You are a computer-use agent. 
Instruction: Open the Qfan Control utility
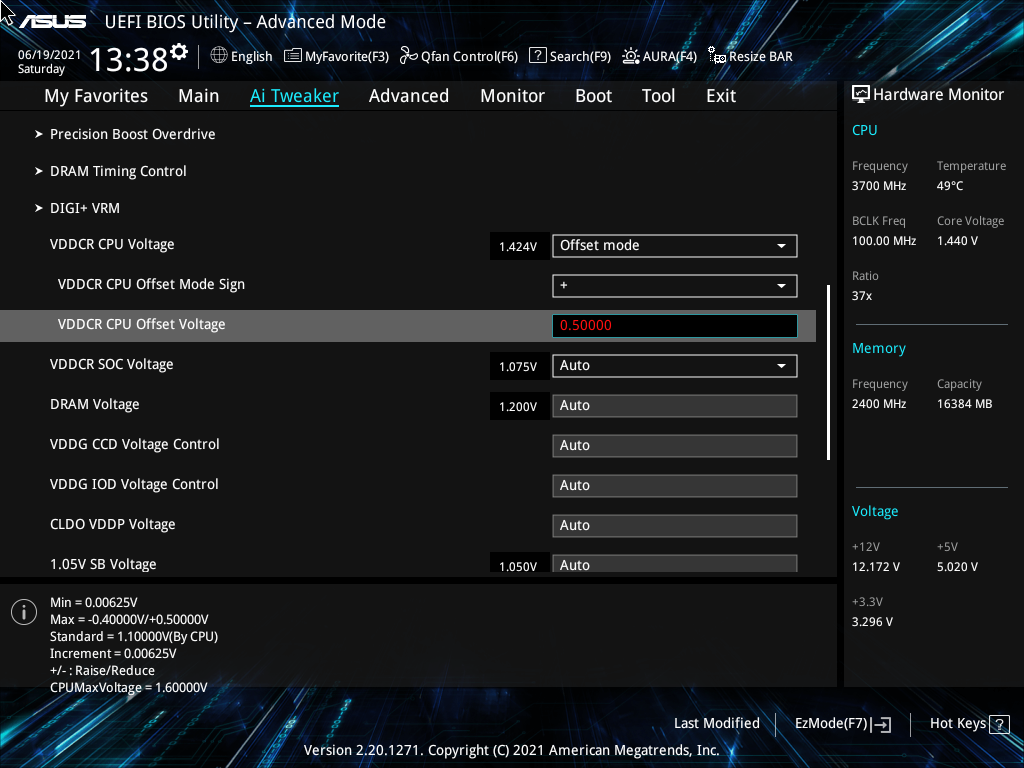pyautogui.click(x=458, y=56)
